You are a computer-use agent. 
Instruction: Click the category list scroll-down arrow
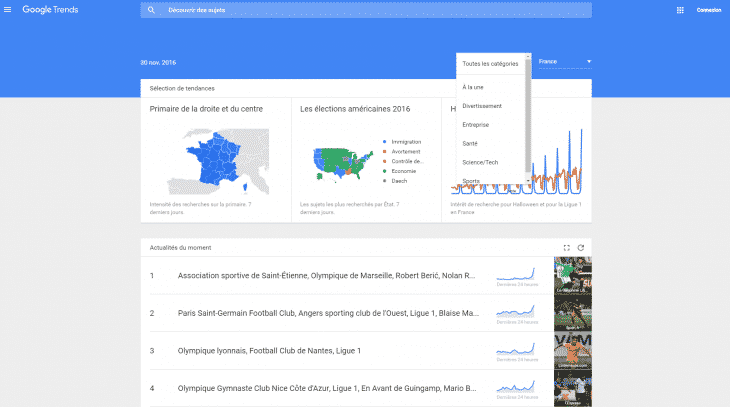point(528,181)
